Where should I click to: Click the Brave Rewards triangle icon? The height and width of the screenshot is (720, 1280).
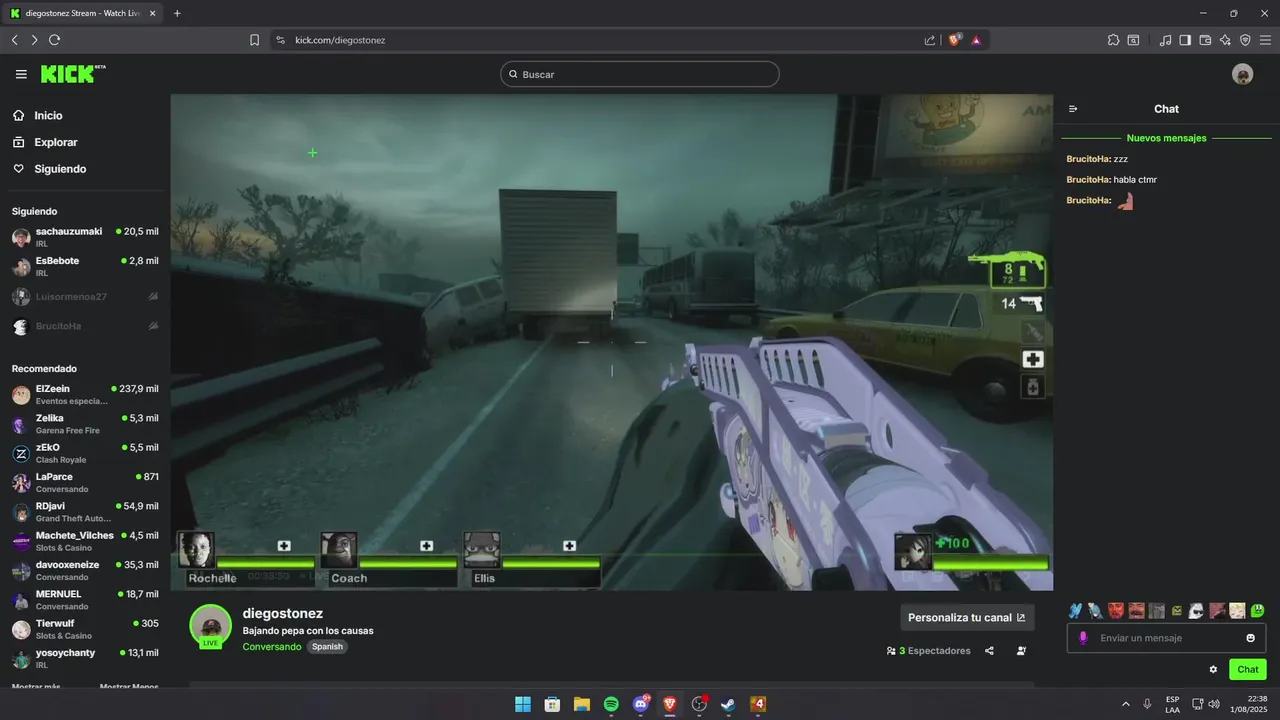point(976,40)
